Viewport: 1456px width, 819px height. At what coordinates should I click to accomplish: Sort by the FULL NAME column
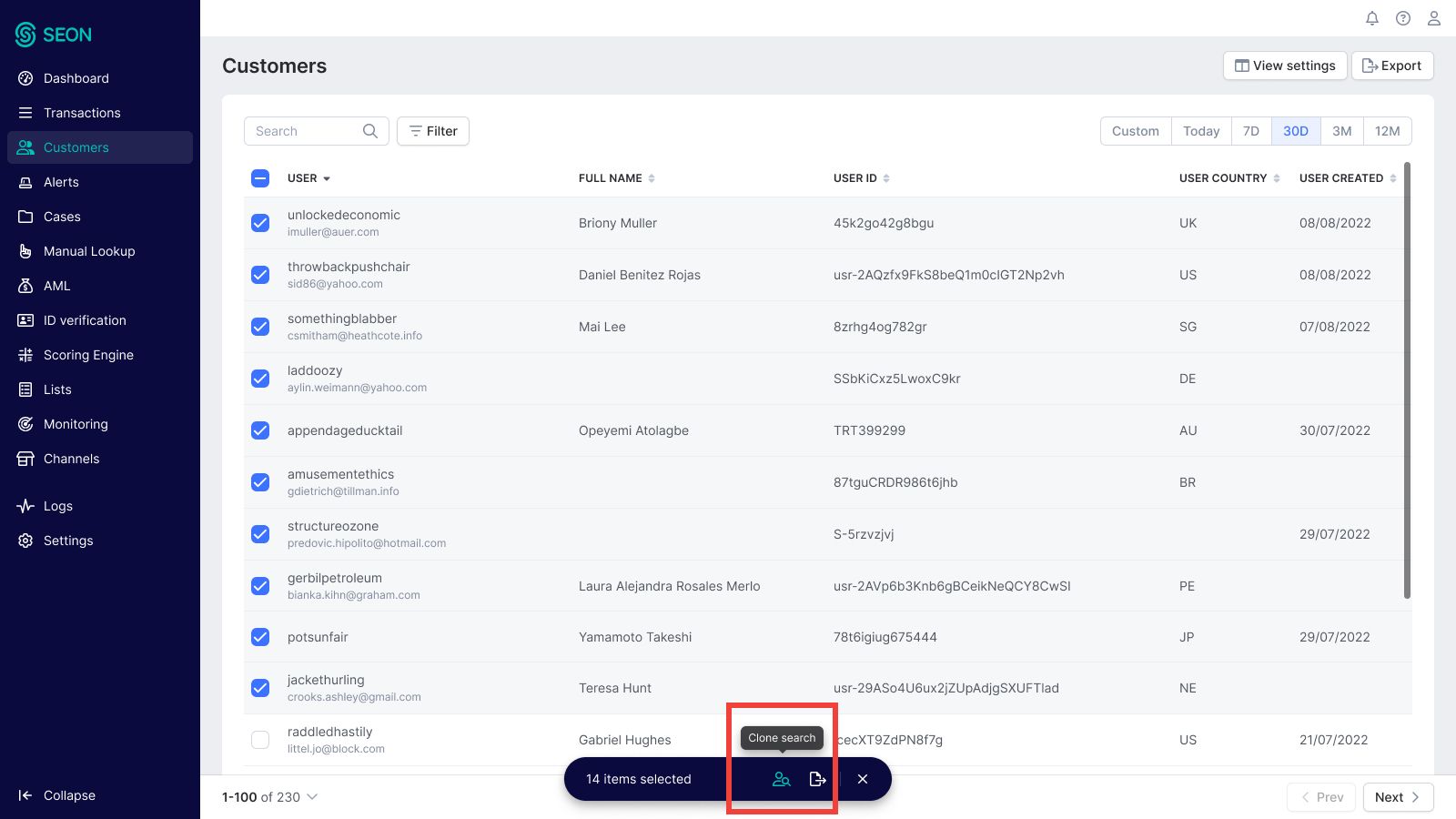point(652,178)
